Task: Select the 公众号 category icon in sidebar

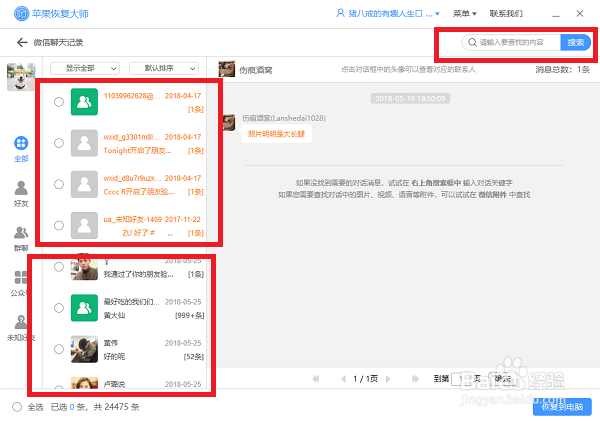Action: [x=21, y=277]
